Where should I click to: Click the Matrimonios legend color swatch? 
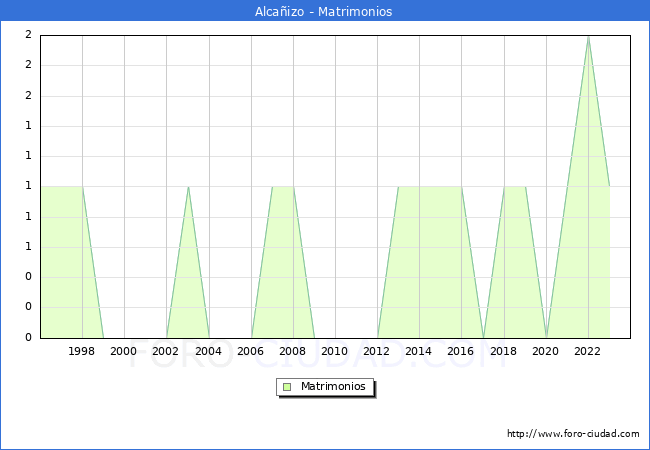point(287,387)
